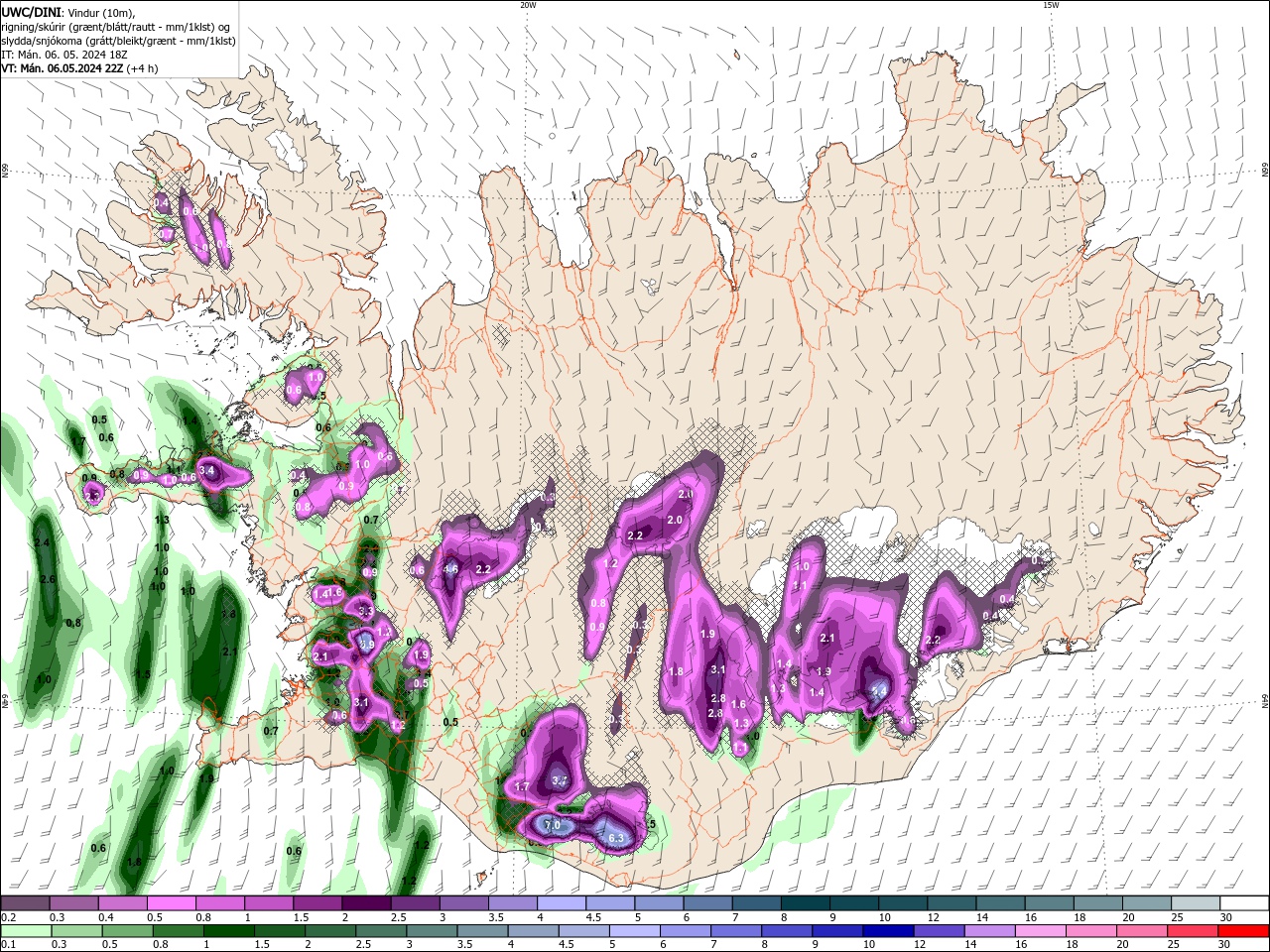Select the light grey 25 swatch in snow scale
Viewport: 1270px width, 952px height.
click(1196, 903)
